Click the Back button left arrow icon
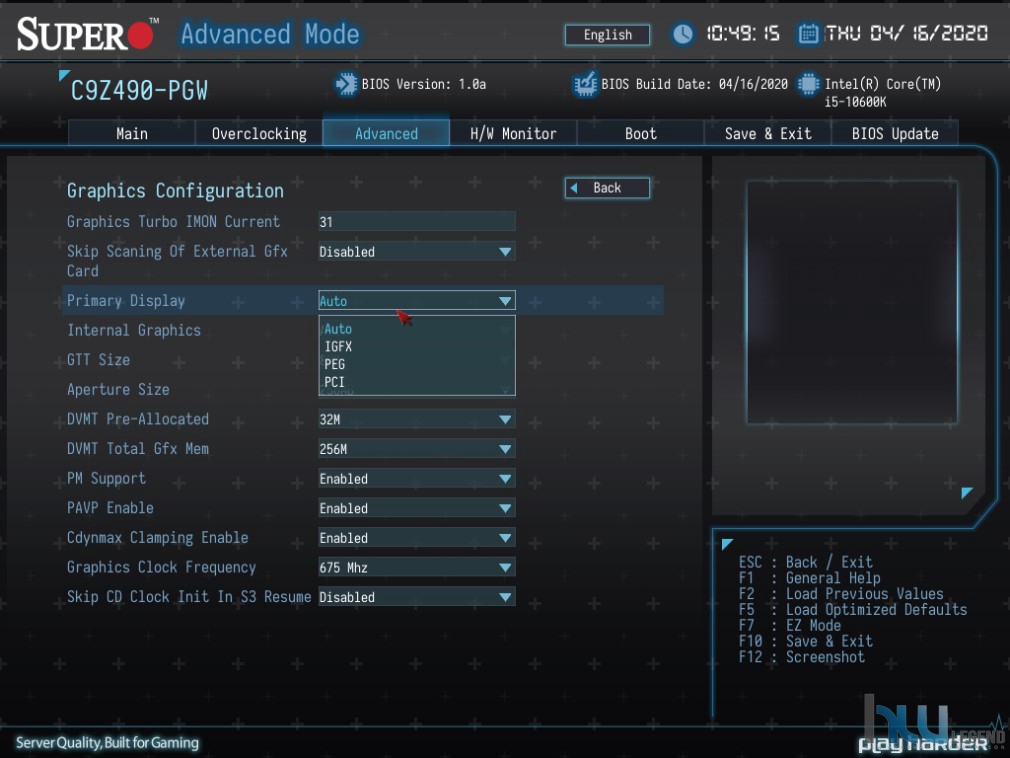Image resolution: width=1010 pixels, height=758 pixels. (573, 188)
